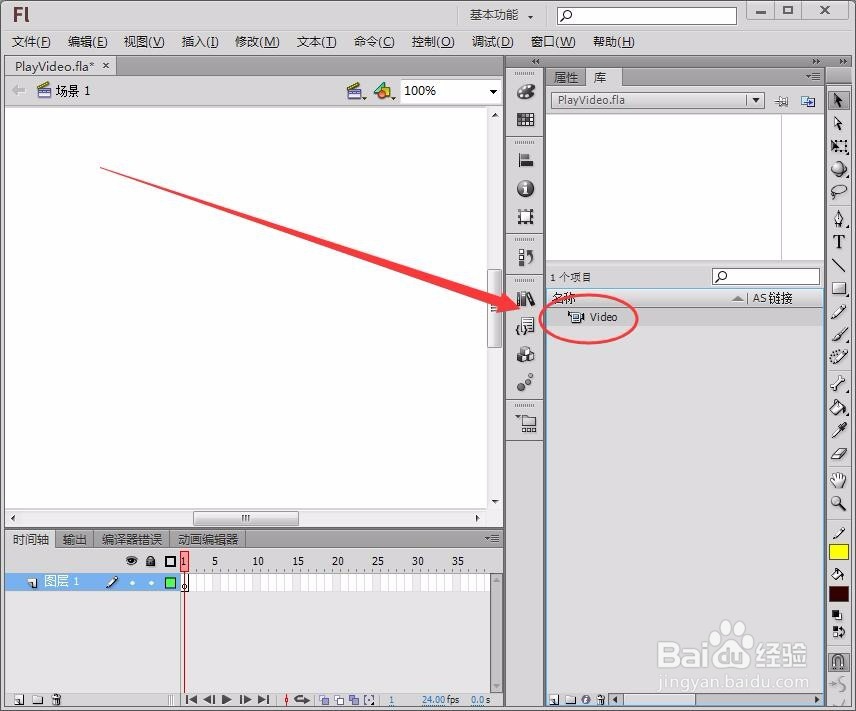Open the Components cubes icon
The image size is (856, 711).
(525, 354)
